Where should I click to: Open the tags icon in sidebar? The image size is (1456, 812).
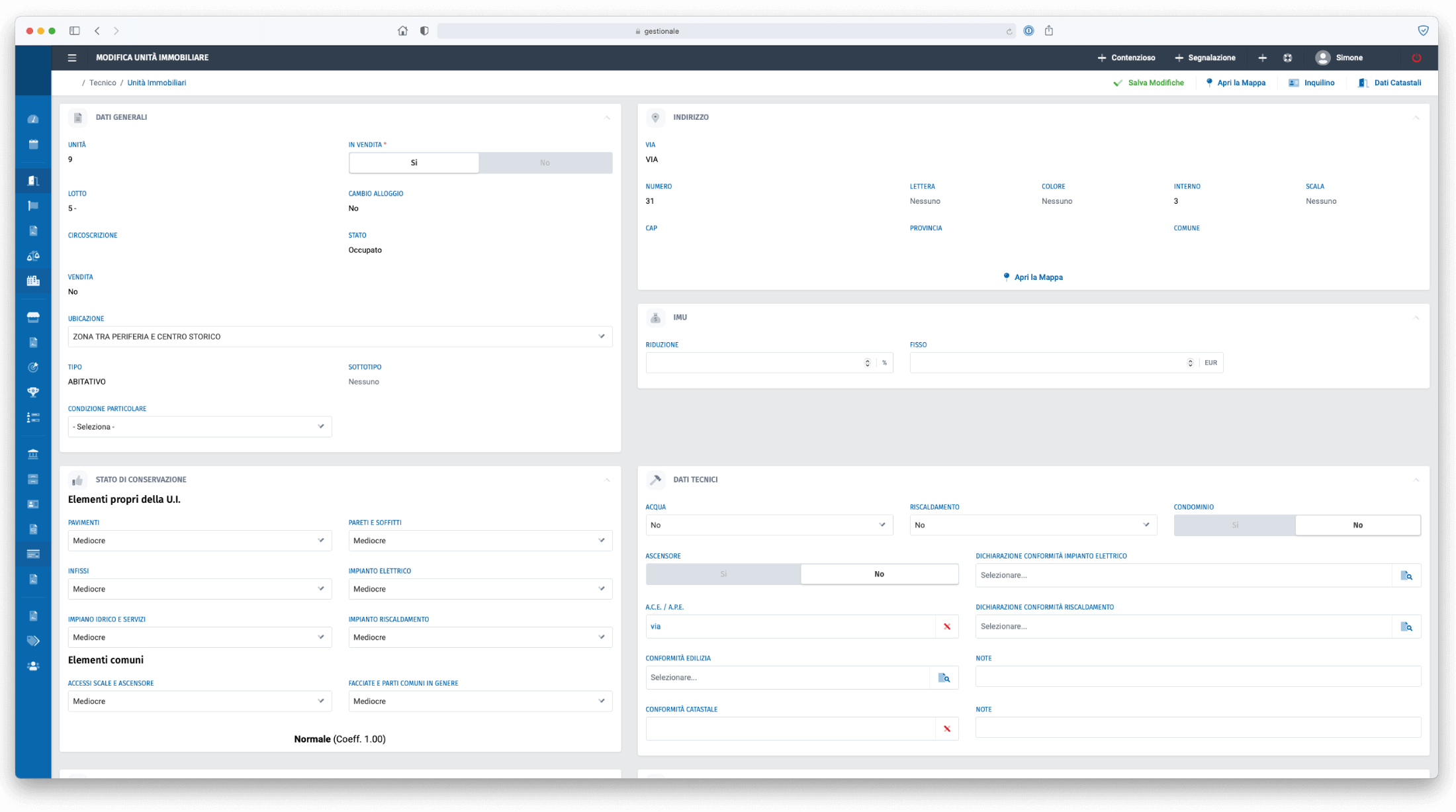click(x=33, y=641)
